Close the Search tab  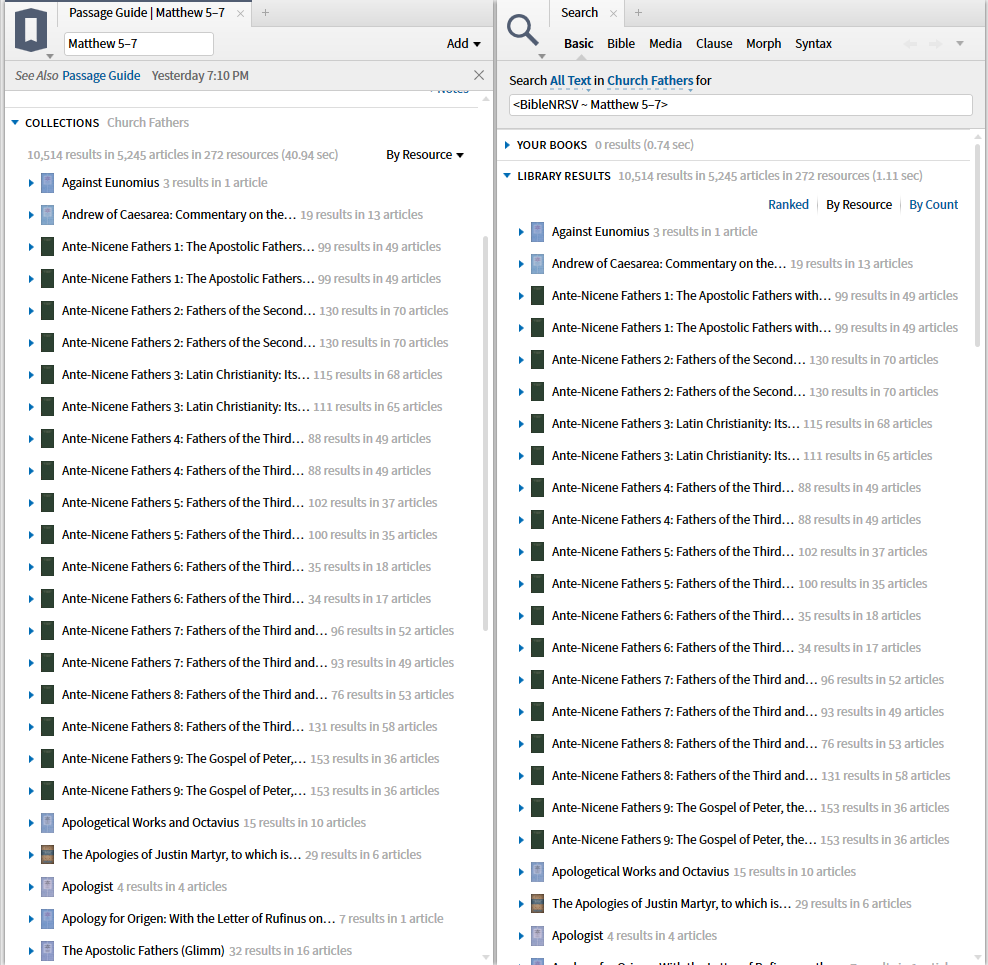click(613, 13)
